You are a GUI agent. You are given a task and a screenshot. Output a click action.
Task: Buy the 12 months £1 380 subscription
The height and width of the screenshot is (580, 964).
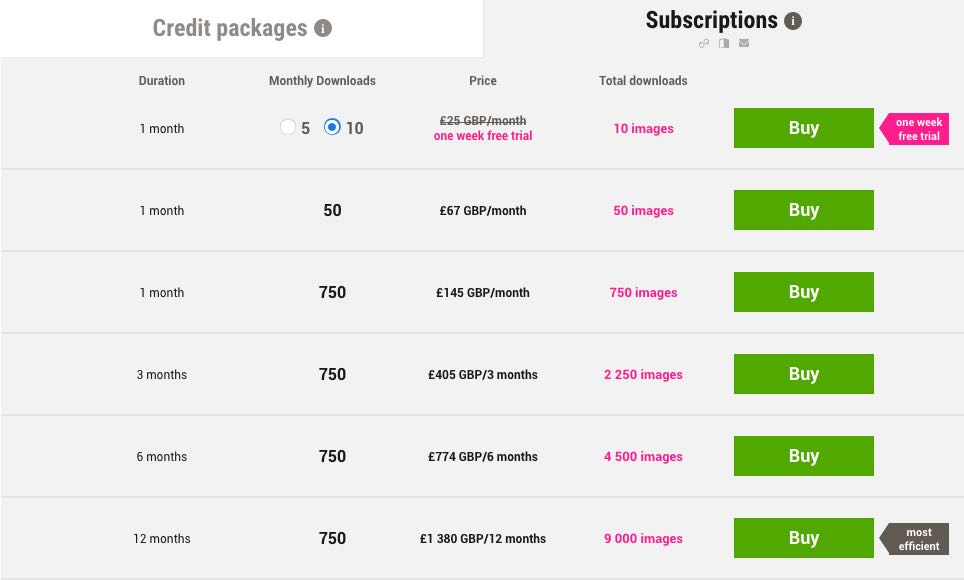[803, 538]
